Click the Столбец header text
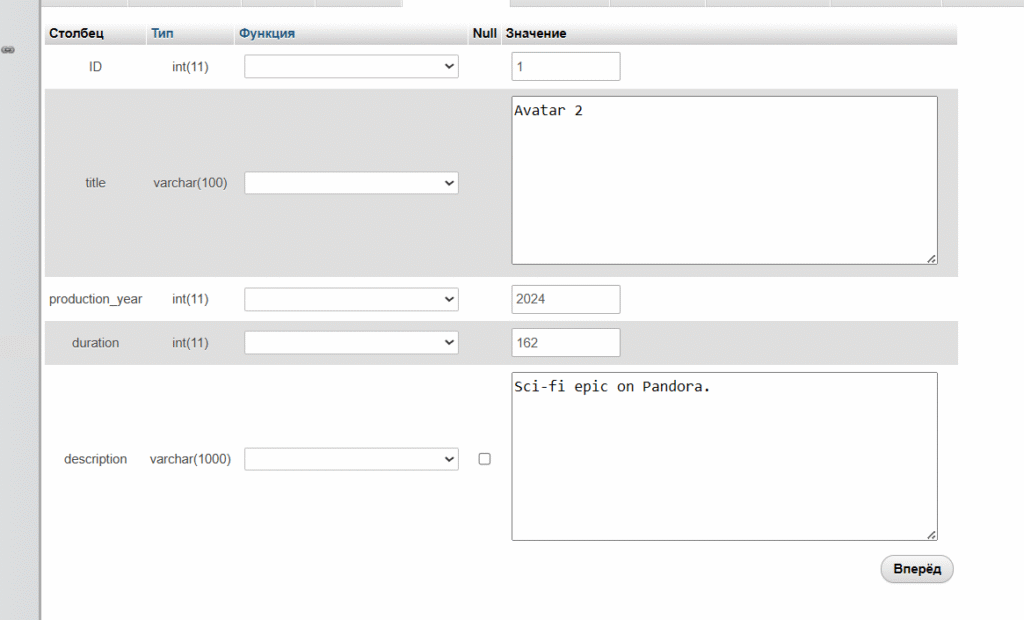 click(x=76, y=33)
